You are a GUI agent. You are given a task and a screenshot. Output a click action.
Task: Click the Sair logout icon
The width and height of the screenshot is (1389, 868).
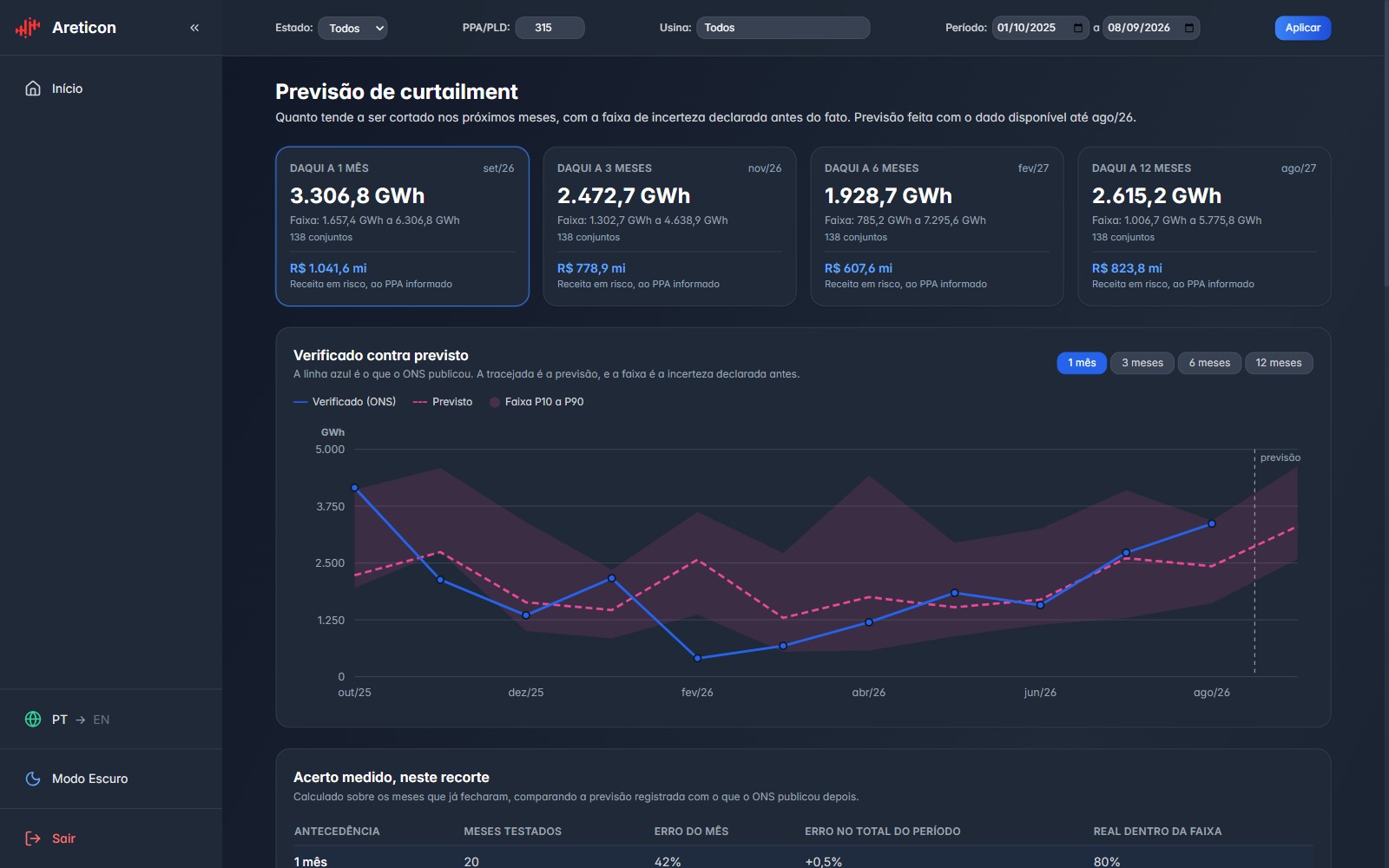click(x=33, y=838)
